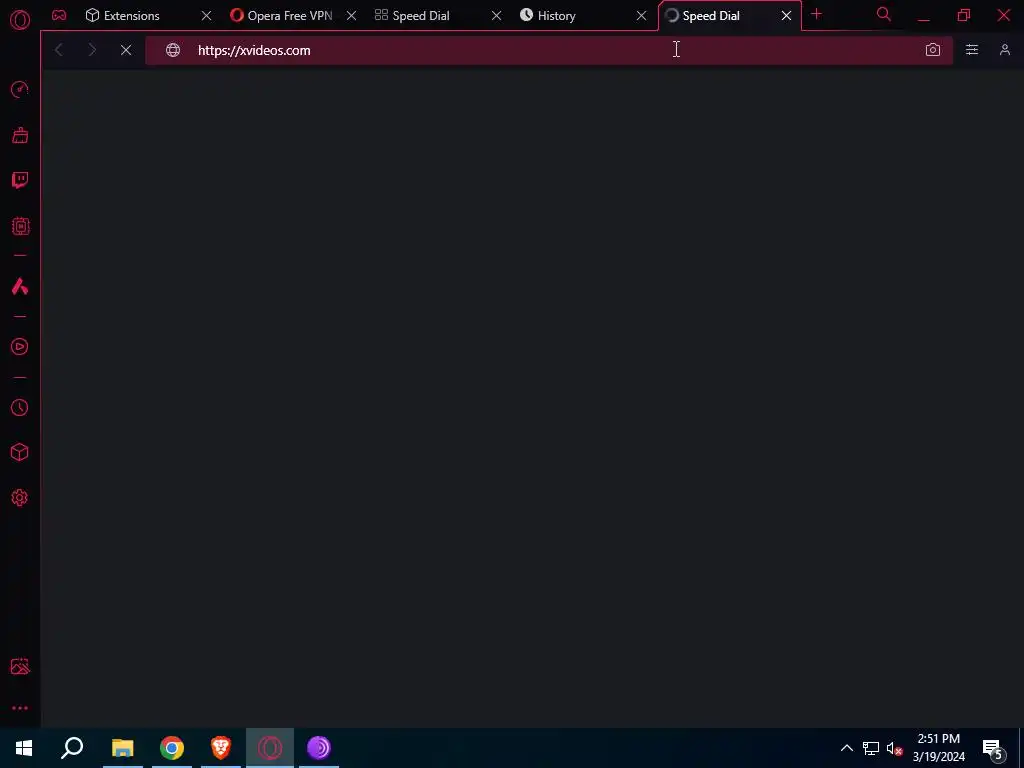Click the globe site info icon
The width and height of the screenshot is (1024, 768).
pos(173,50)
